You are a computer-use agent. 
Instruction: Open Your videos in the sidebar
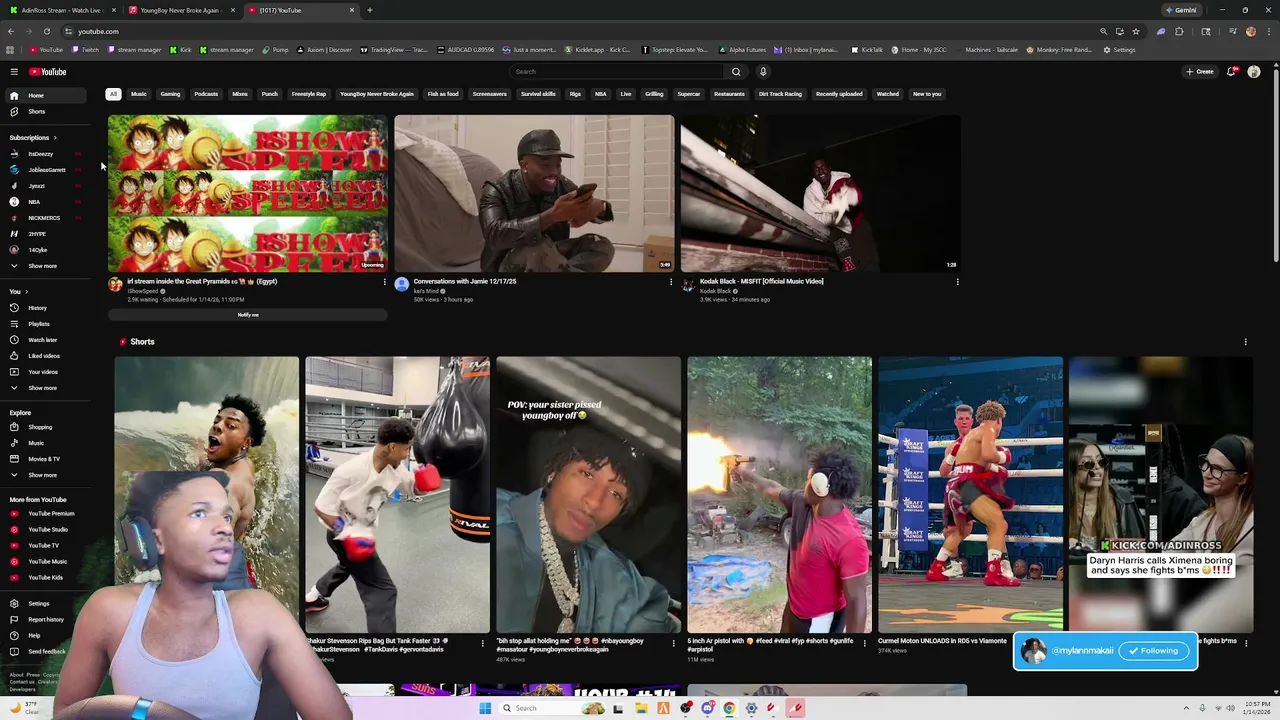(x=48, y=372)
